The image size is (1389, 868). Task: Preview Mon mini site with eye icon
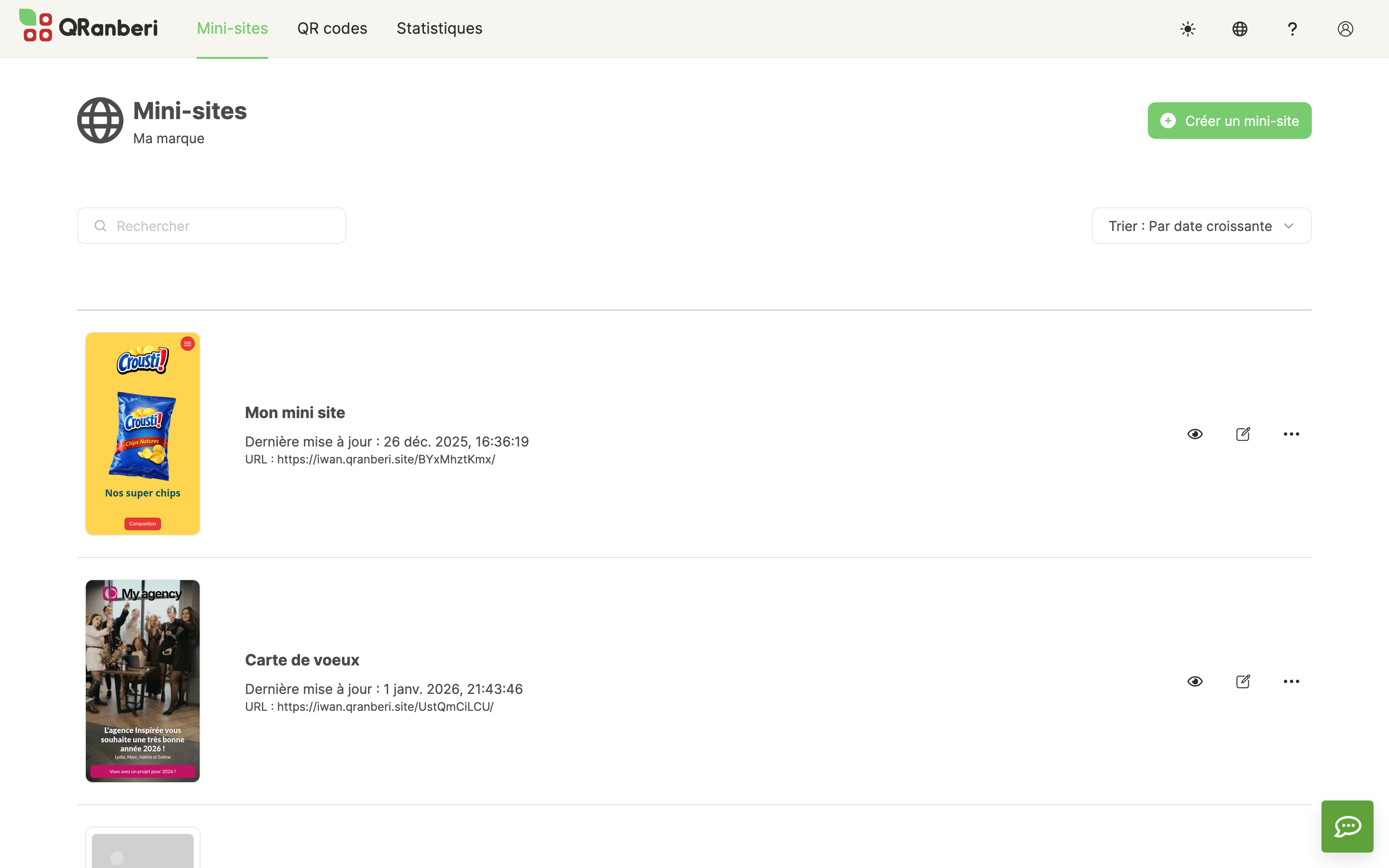(x=1195, y=434)
